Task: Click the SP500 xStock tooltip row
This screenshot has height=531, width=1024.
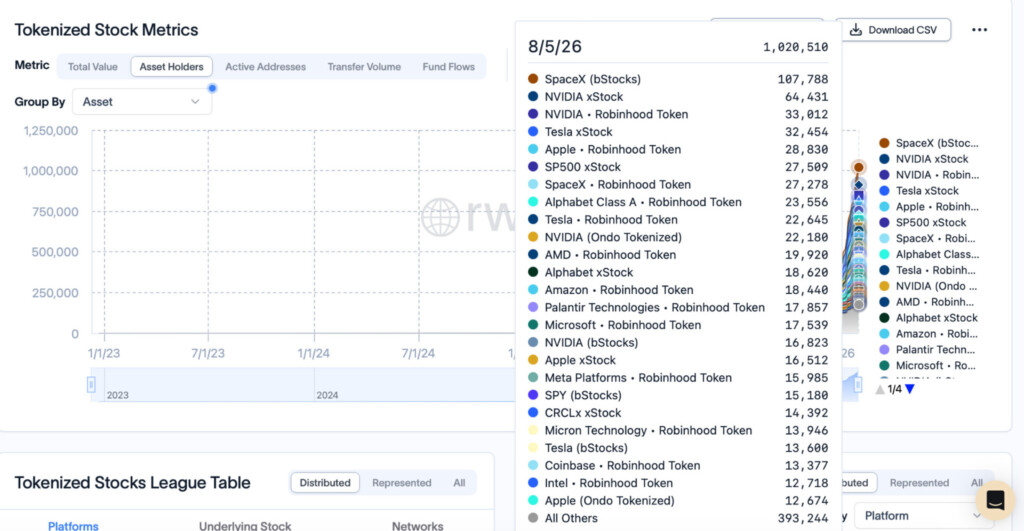Action: pos(678,167)
